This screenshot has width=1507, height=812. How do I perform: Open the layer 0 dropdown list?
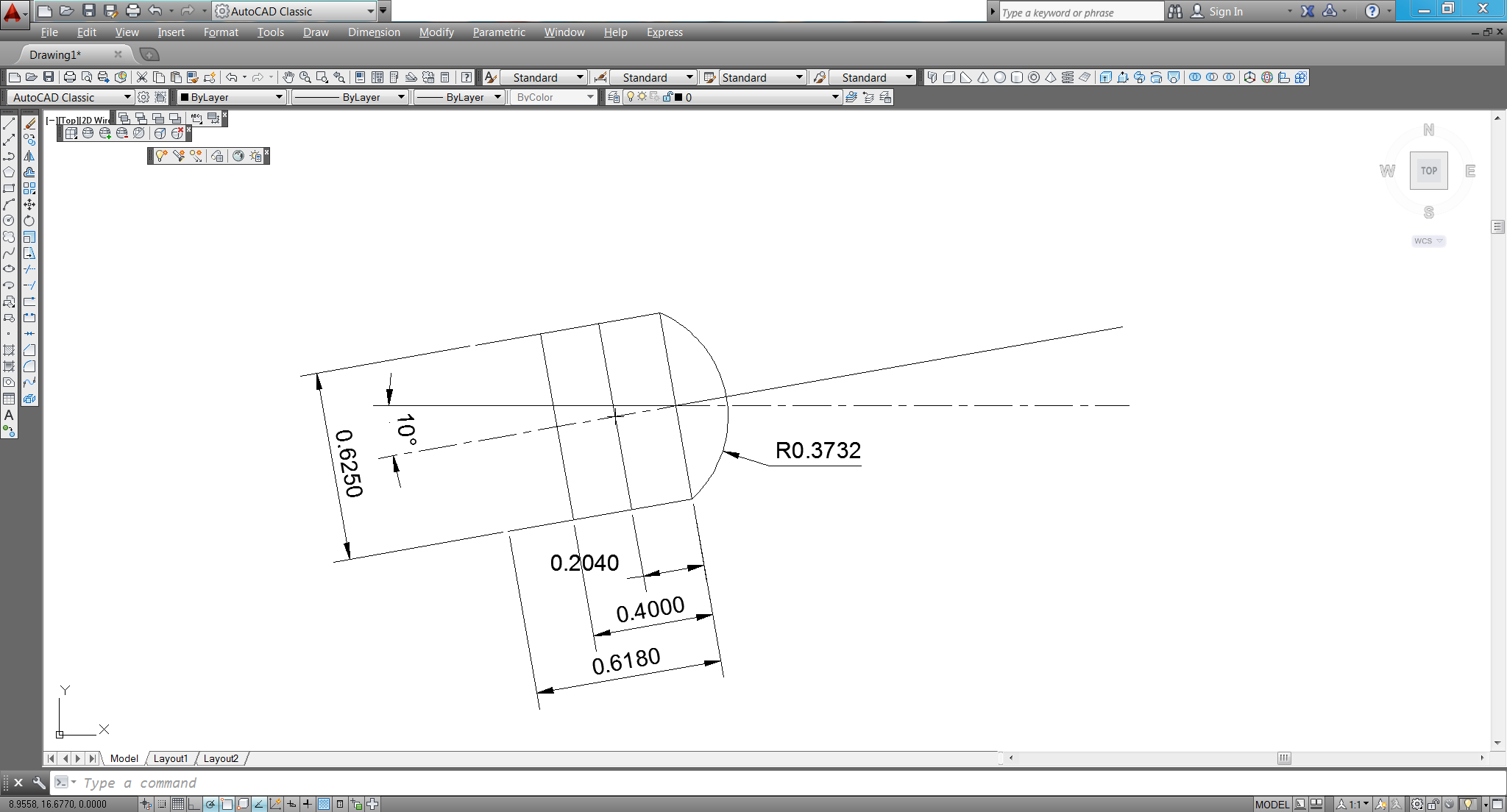[x=732, y=97]
